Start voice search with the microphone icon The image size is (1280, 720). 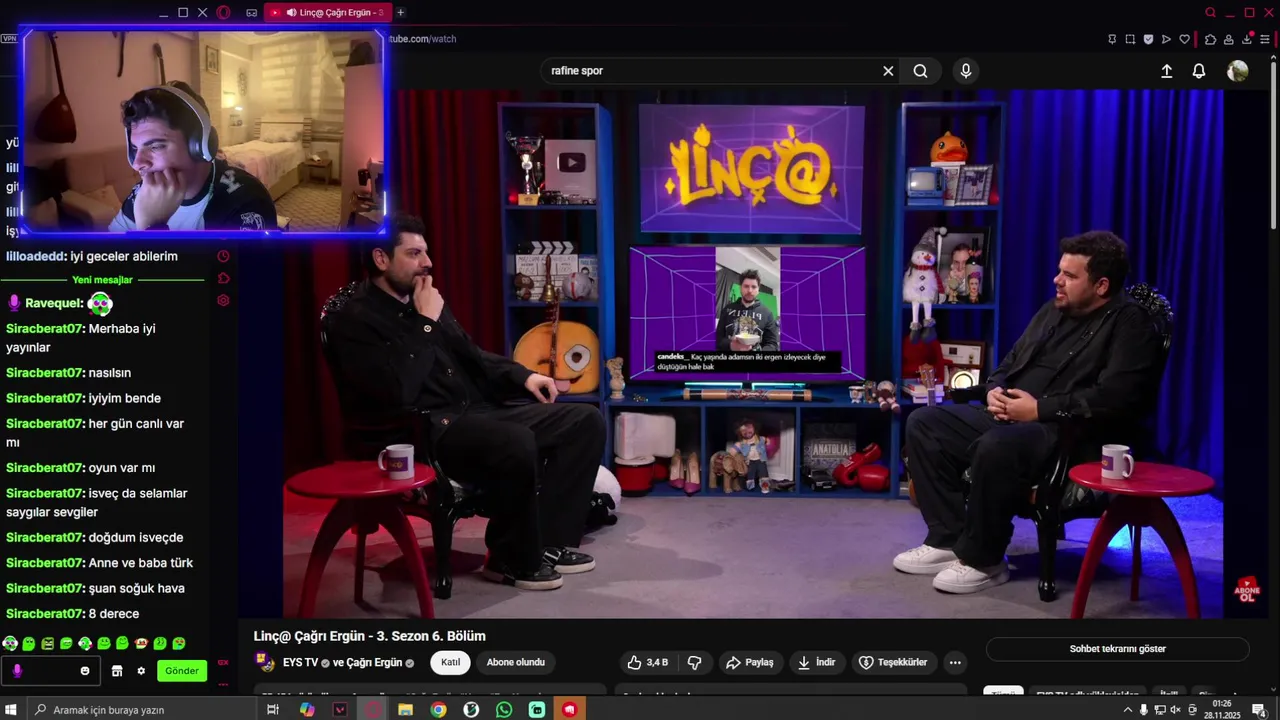[965, 71]
